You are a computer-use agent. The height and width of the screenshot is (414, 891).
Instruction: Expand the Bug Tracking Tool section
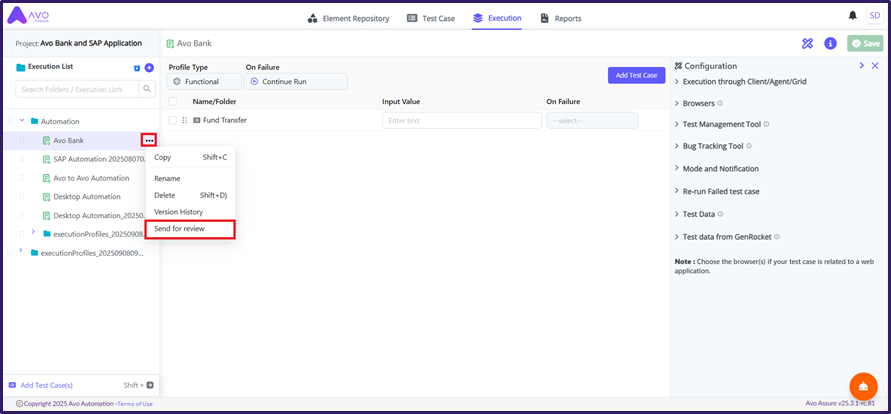(x=715, y=146)
